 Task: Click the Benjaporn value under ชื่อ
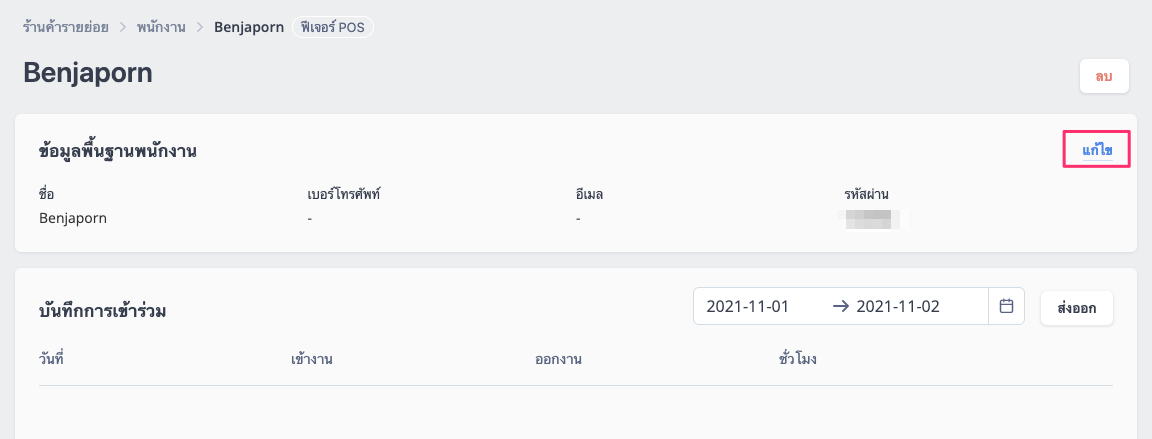[x=73, y=219]
